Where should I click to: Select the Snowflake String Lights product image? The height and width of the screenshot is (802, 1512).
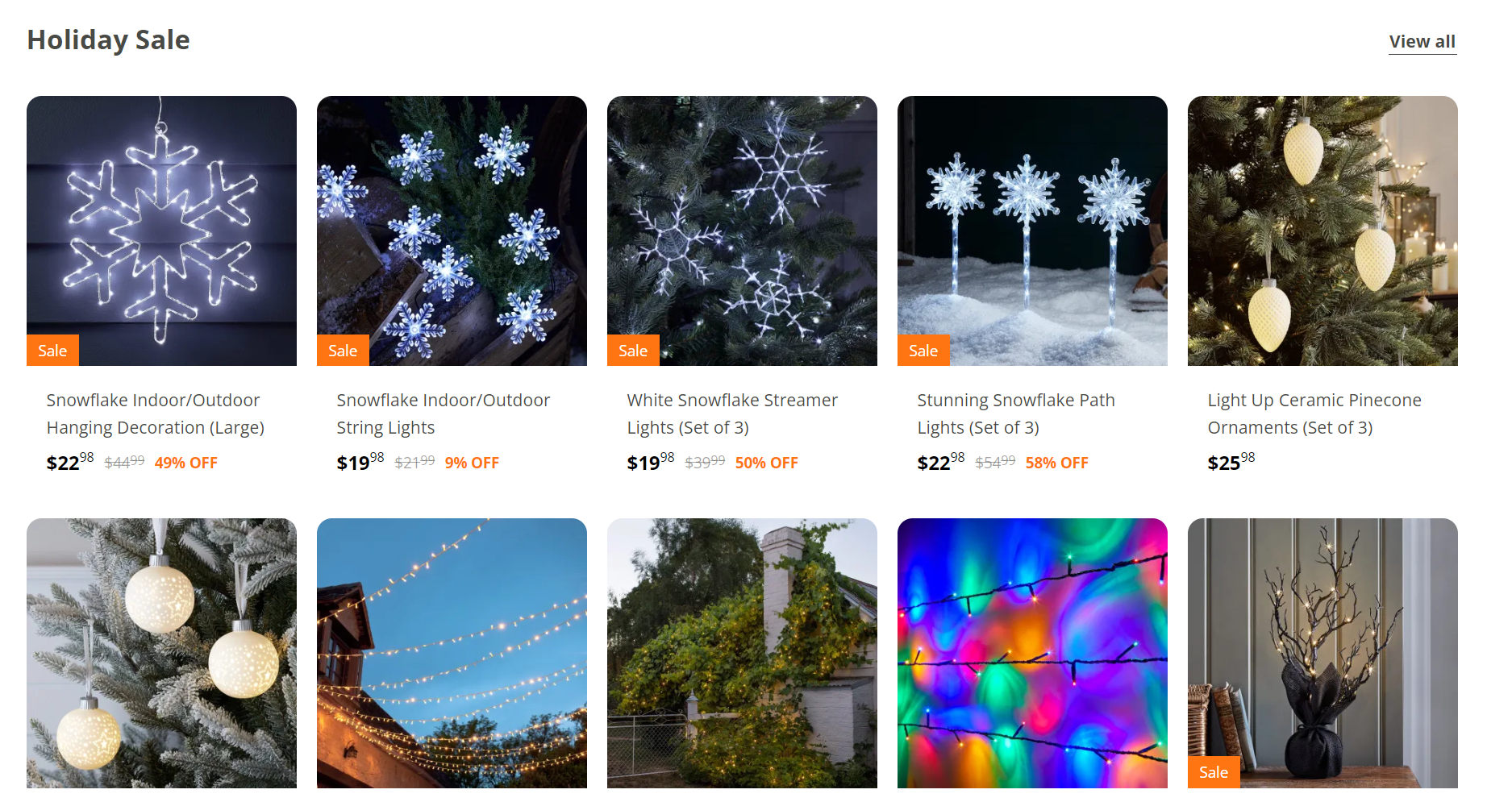click(x=452, y=231)
